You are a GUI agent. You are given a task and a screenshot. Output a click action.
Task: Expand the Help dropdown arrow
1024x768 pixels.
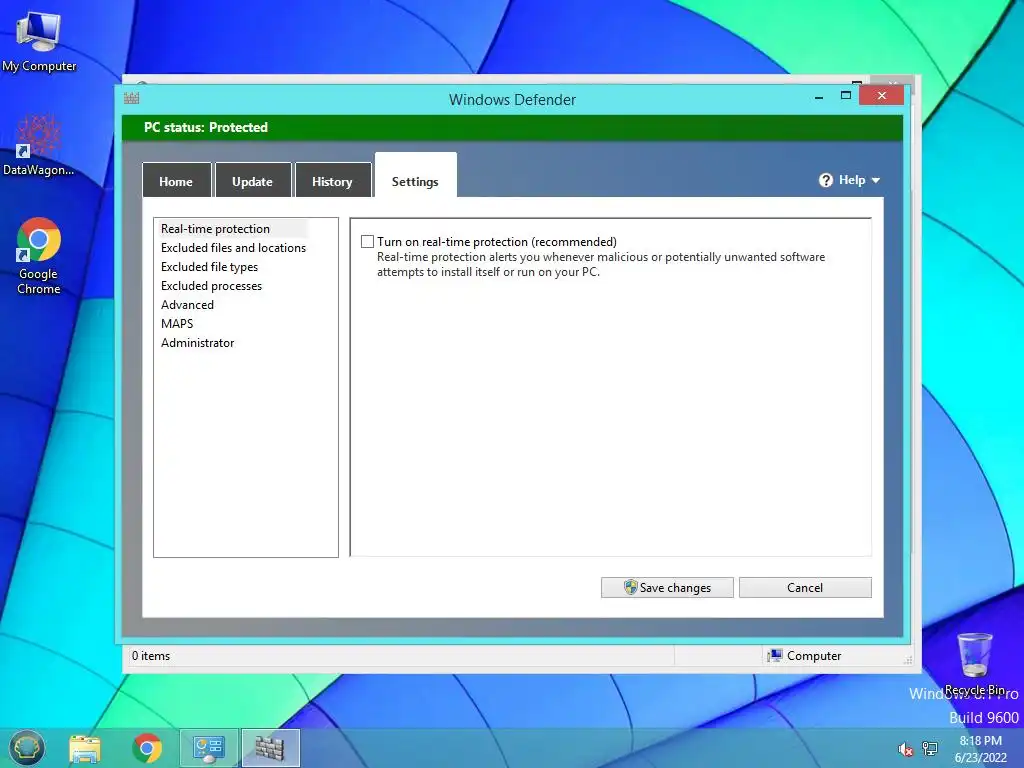click(876, 180)
